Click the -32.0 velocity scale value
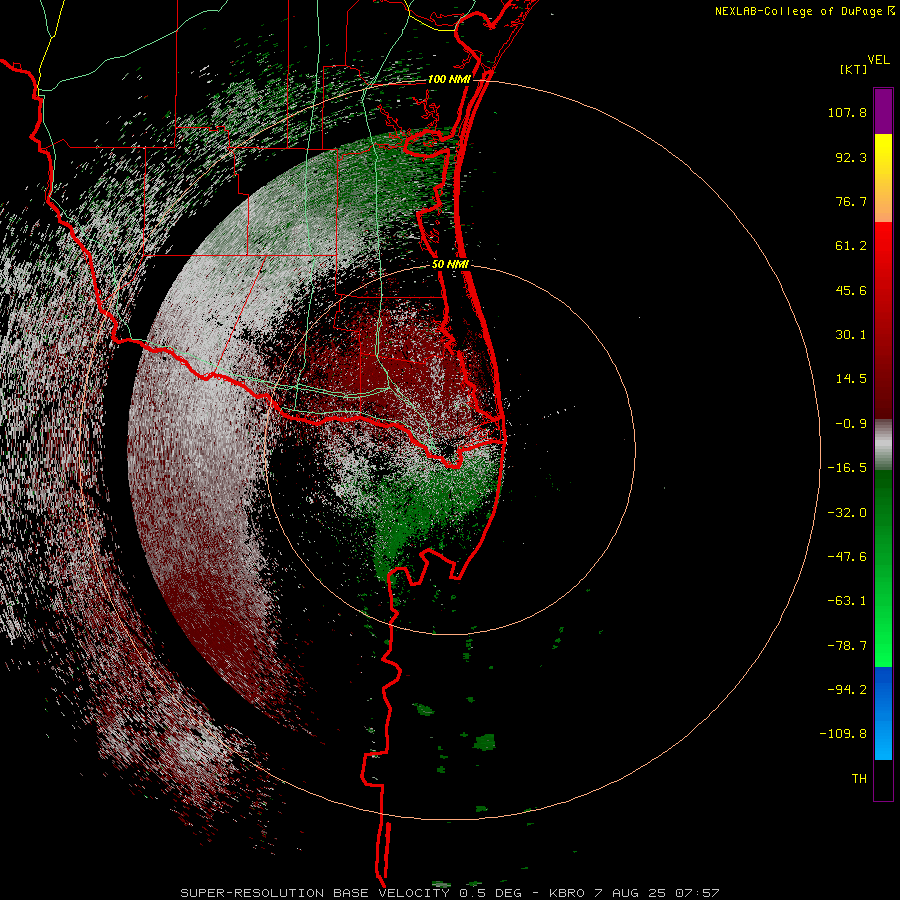Viewport: 900px width, 900px height. click(x=847, y=513)
